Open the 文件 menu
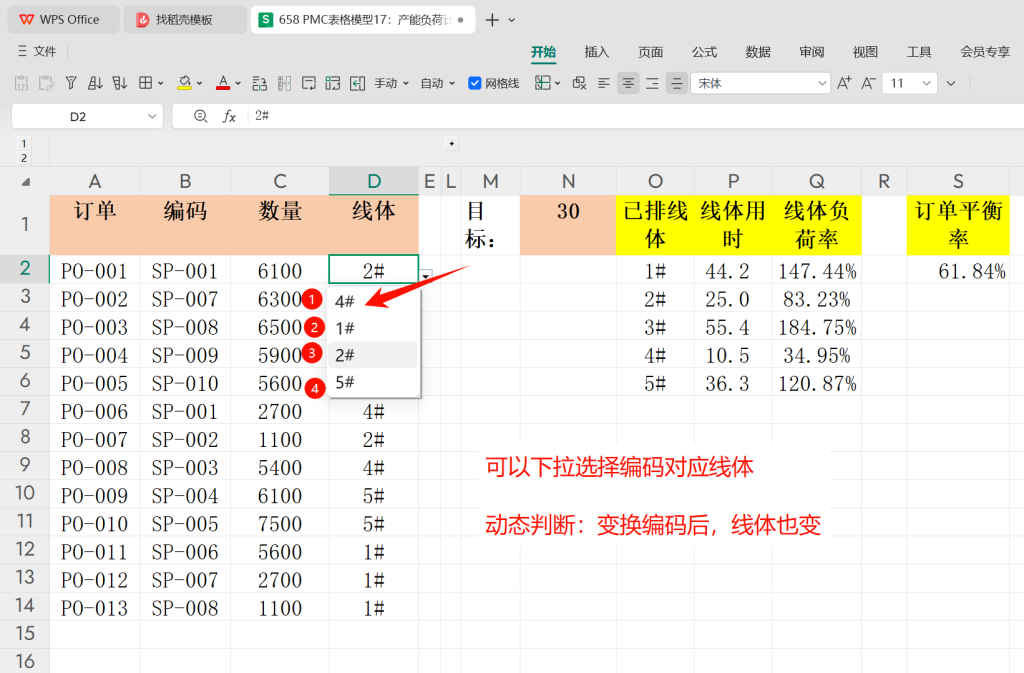The height and width of the screenshot is (673, 1024). pyautogui.click(x=37, y=51)
